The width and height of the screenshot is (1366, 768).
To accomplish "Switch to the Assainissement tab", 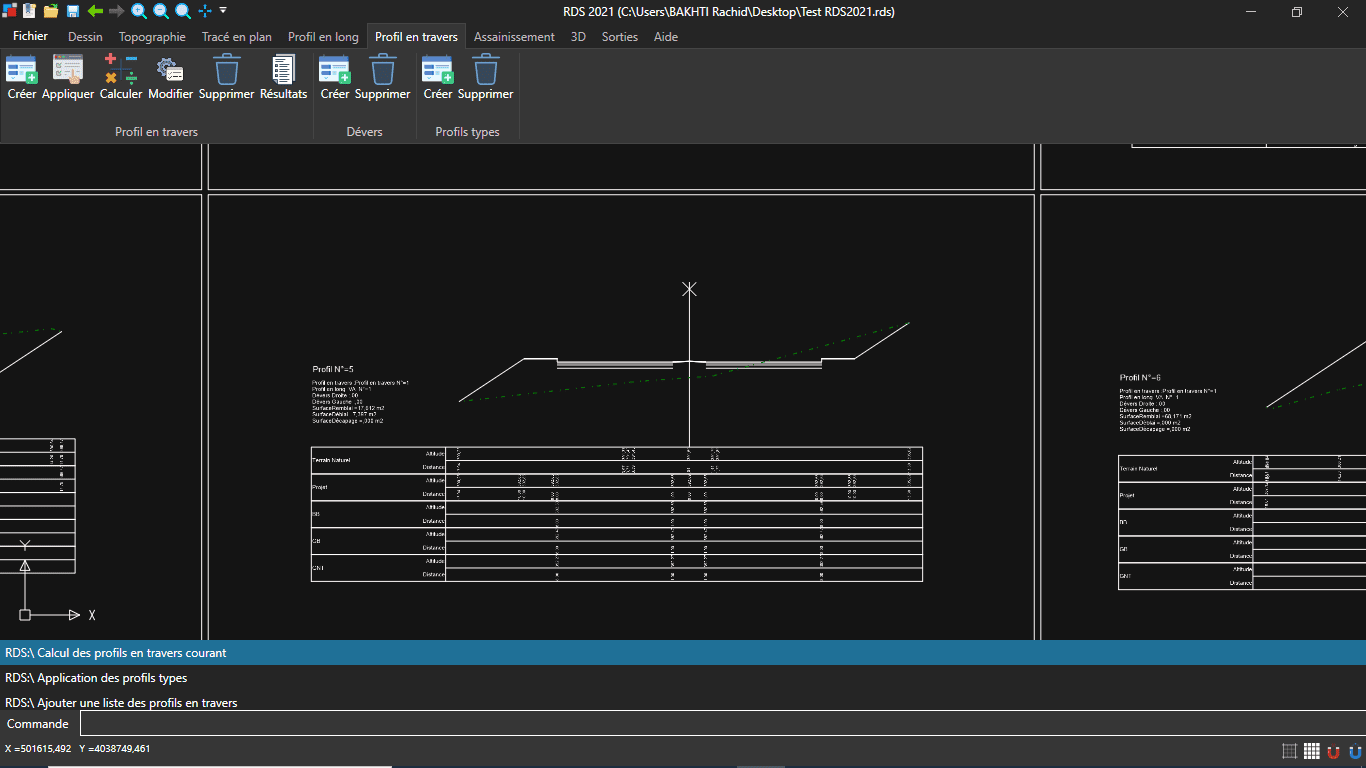I will point(514,36).
